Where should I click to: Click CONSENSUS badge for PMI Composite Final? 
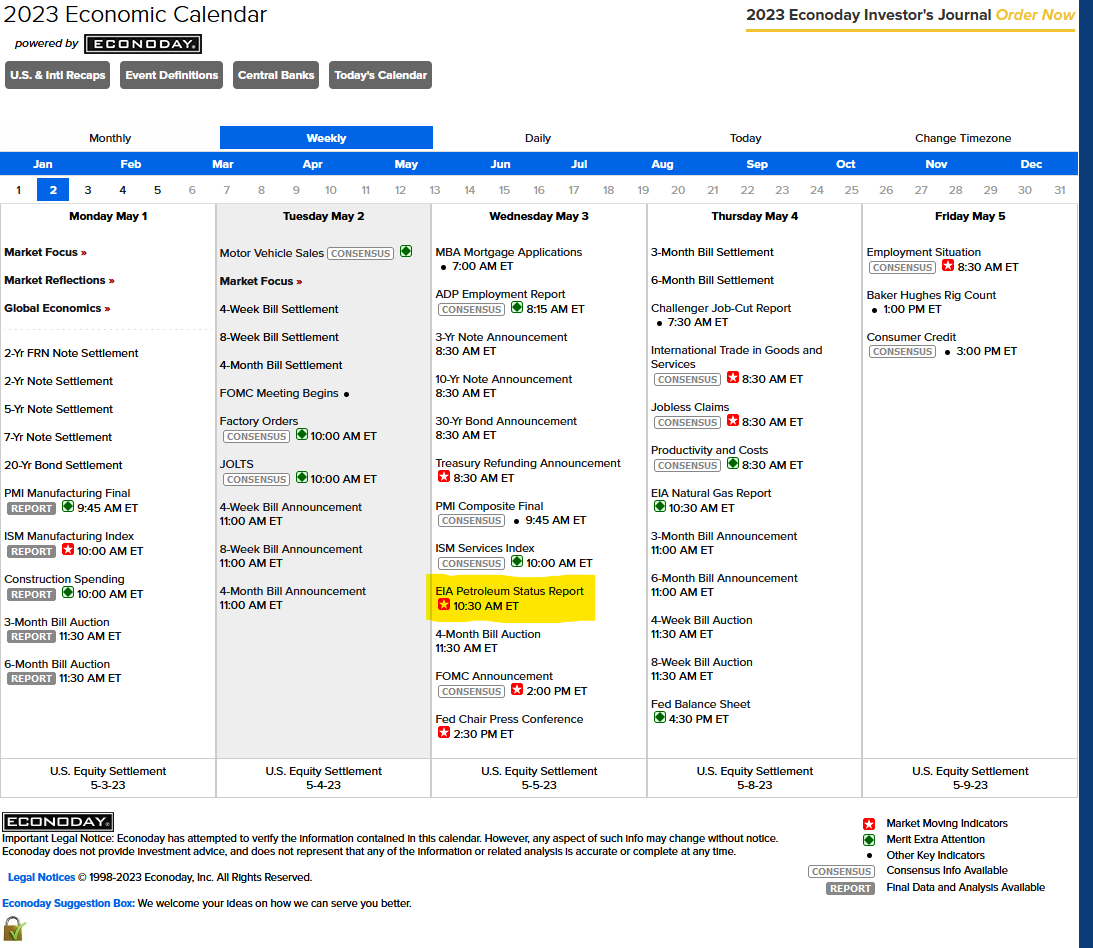point(471,521)
